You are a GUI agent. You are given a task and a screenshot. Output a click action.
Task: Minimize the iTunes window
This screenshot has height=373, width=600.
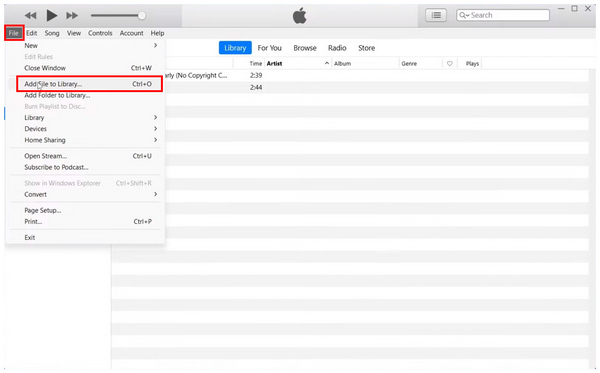(561, 8)
